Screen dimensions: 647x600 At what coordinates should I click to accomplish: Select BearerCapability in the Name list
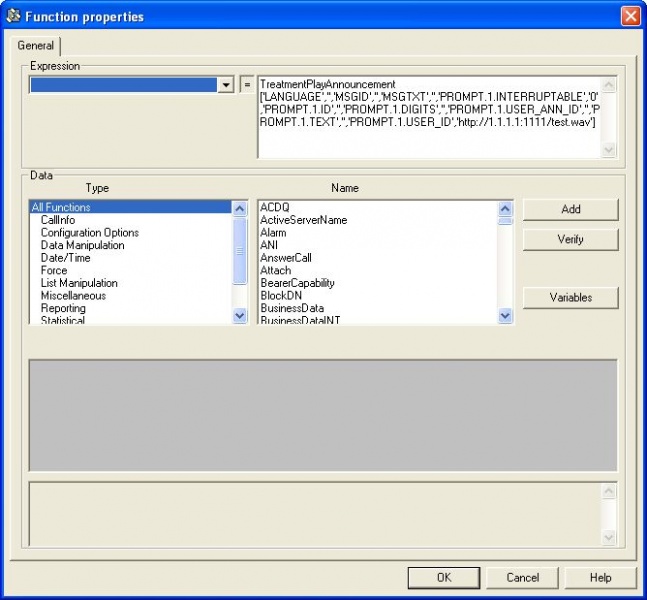[x=297, y=283]
